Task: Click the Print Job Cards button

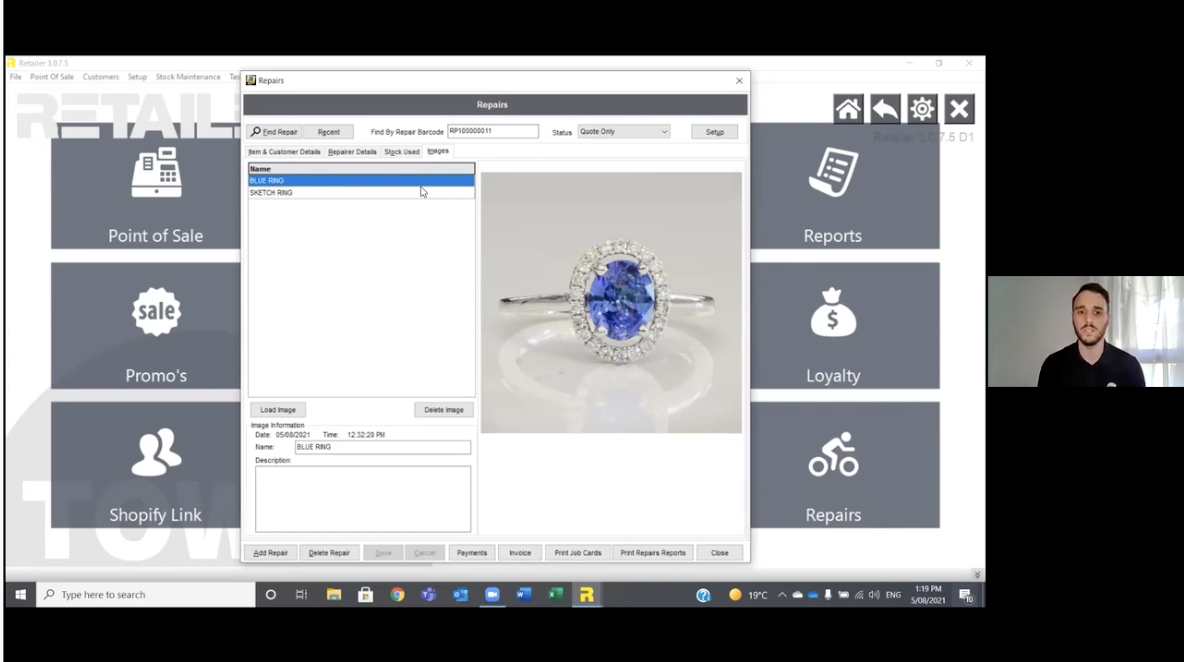Action: [x=577, y=552]
